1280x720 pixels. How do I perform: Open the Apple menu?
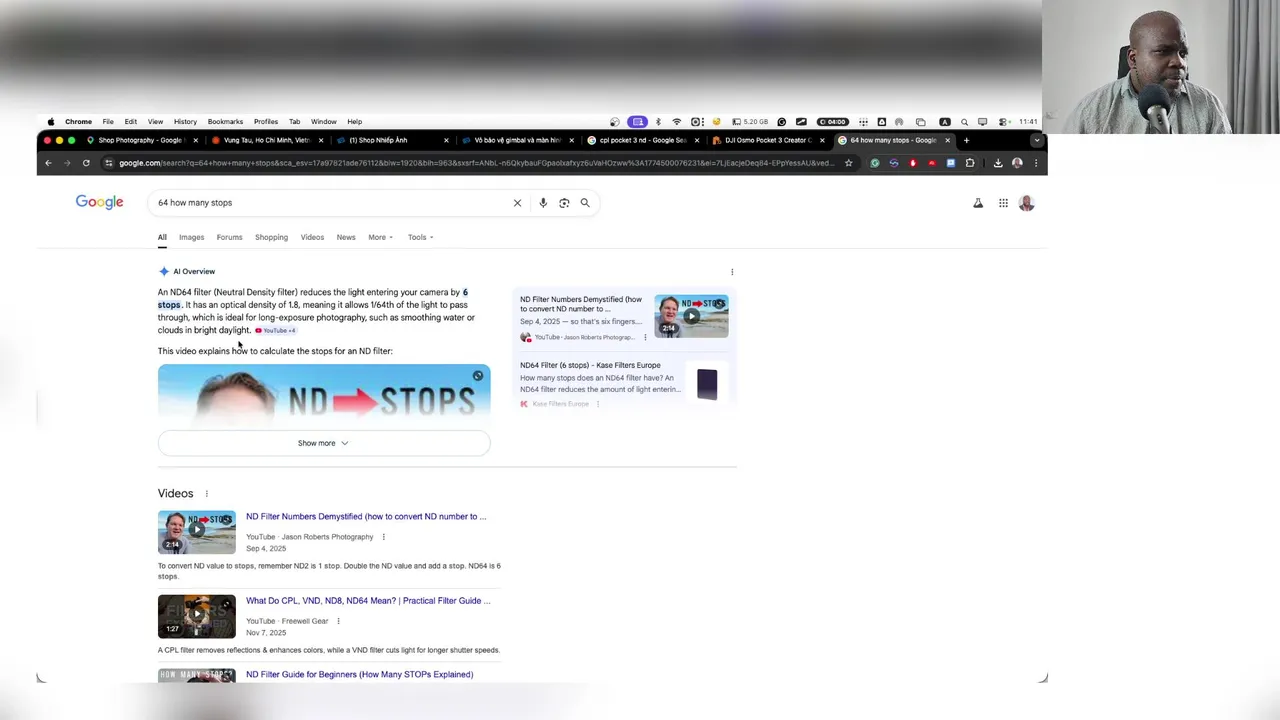click(x=51, y=122)
